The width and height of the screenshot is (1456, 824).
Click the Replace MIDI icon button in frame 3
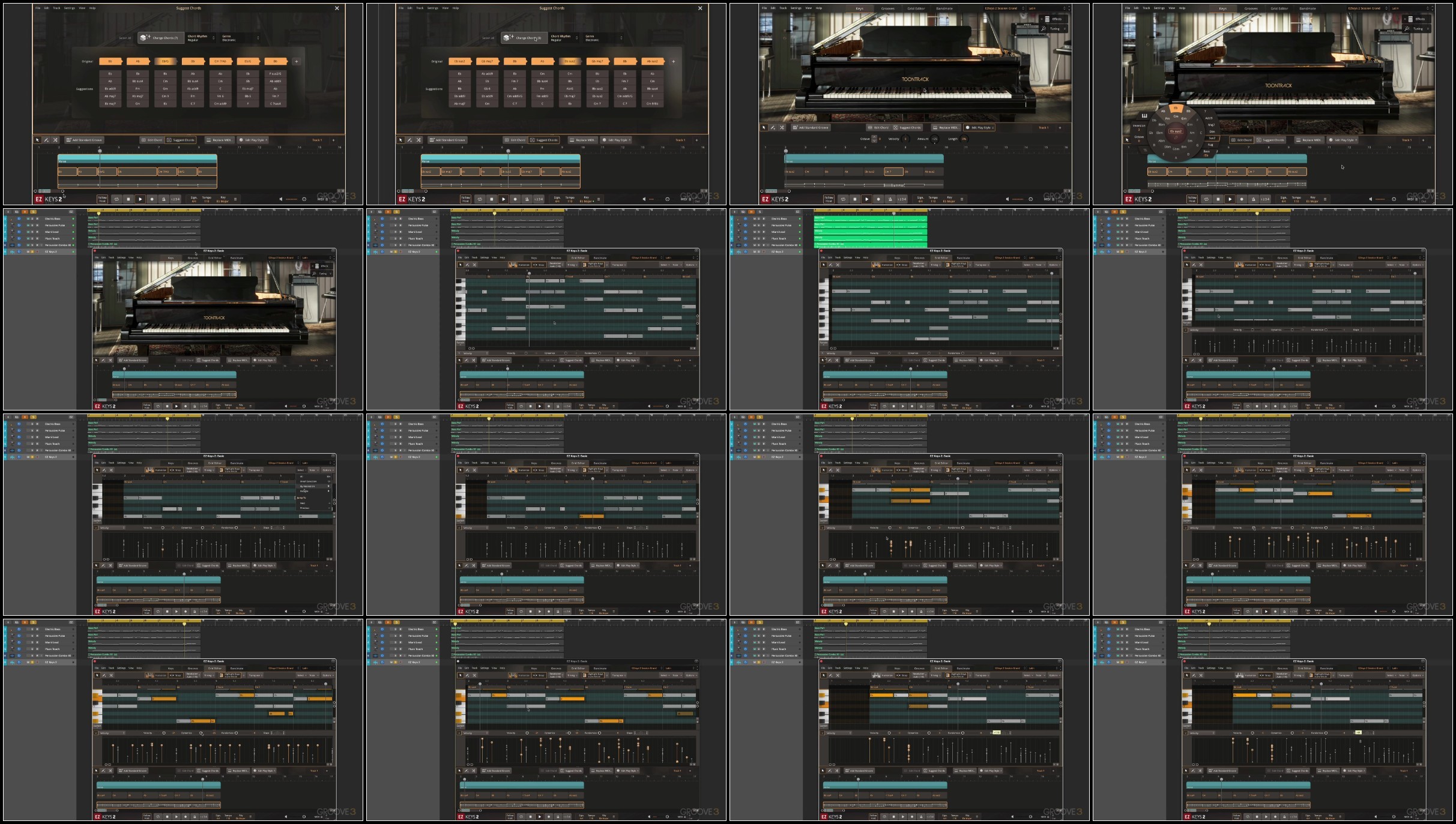click(x=946, y=127)
